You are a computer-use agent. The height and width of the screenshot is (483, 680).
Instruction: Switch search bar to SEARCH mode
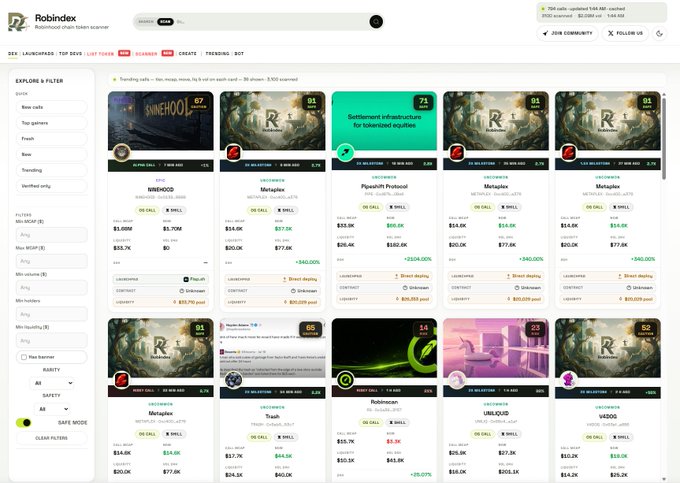pyautogui.click(x=146, y=22)
